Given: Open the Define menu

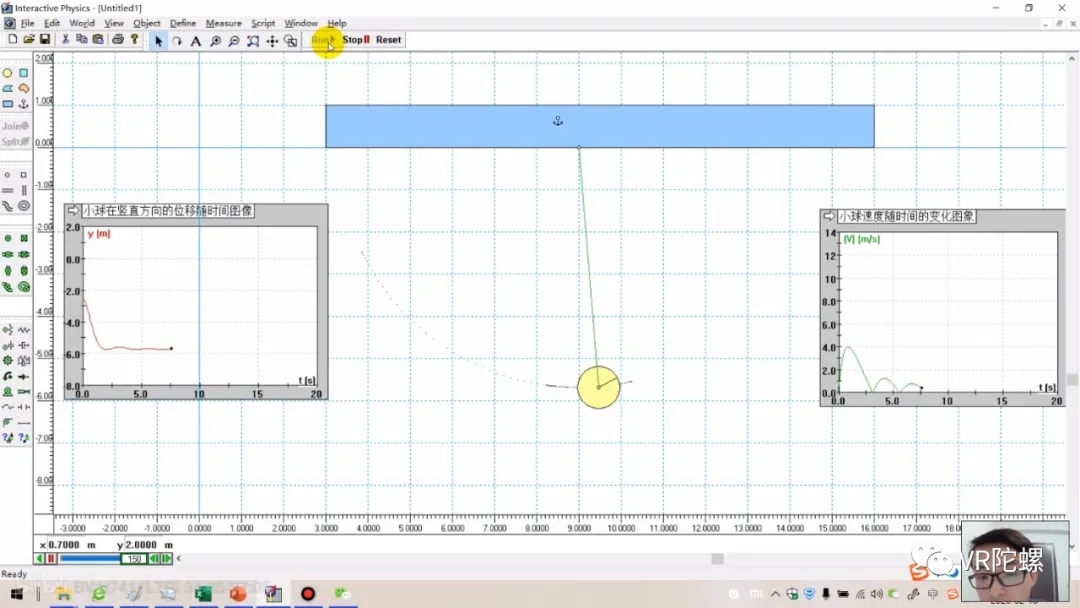Looking at the screenshot, I should click(183, 23).
